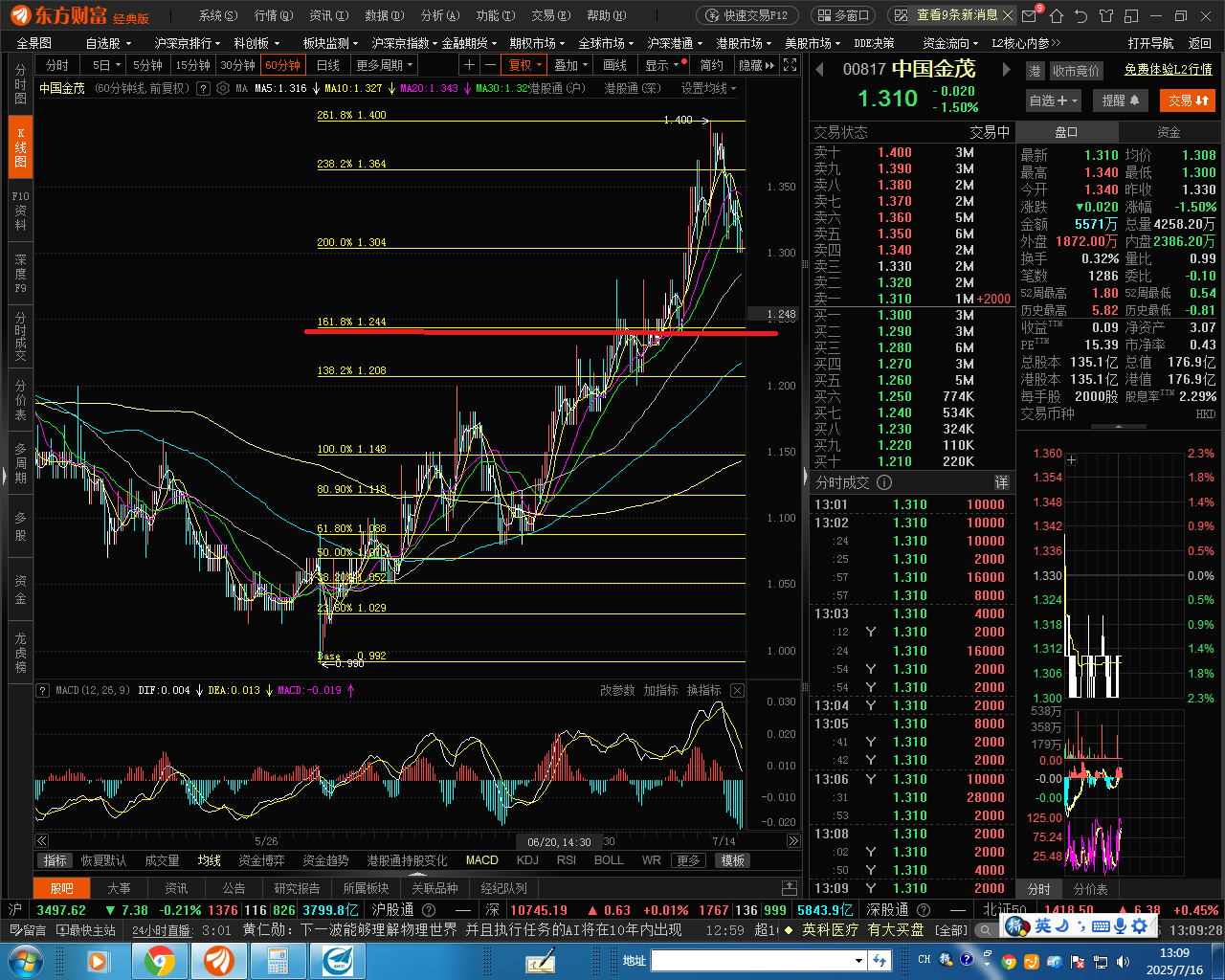Click the question mark beside 前复权
1225x980 pixels.
pyautogui.click(x=203, y=88)
